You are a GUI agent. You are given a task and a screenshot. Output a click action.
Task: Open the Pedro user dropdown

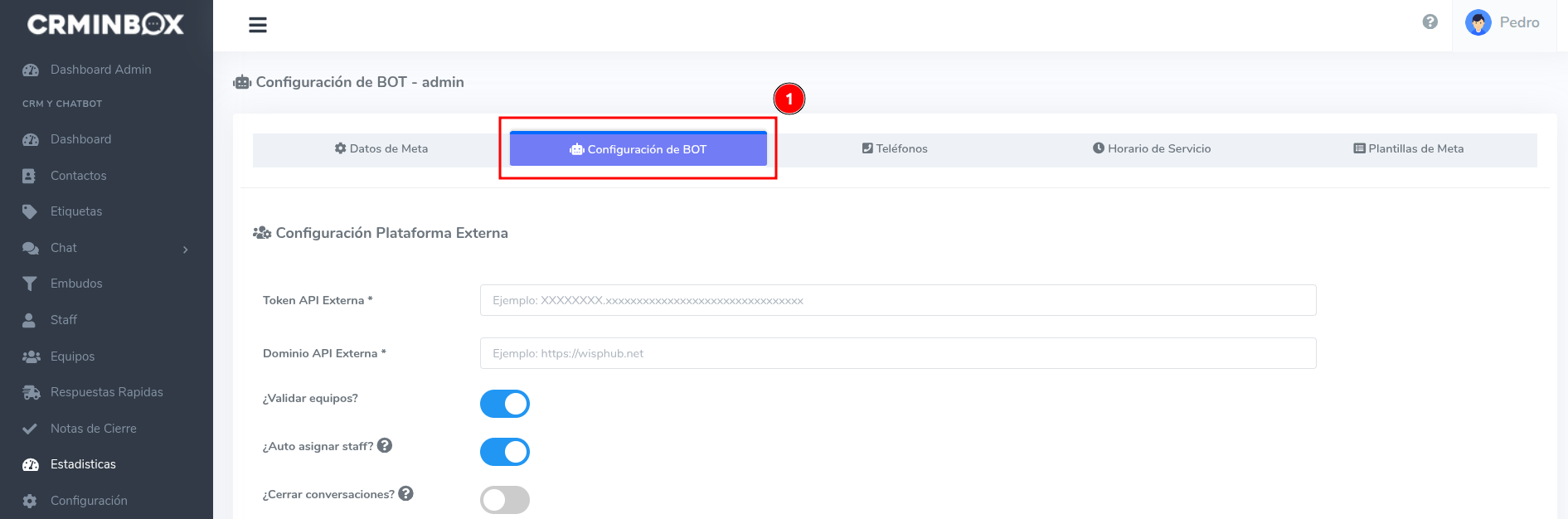point(1519,23)
